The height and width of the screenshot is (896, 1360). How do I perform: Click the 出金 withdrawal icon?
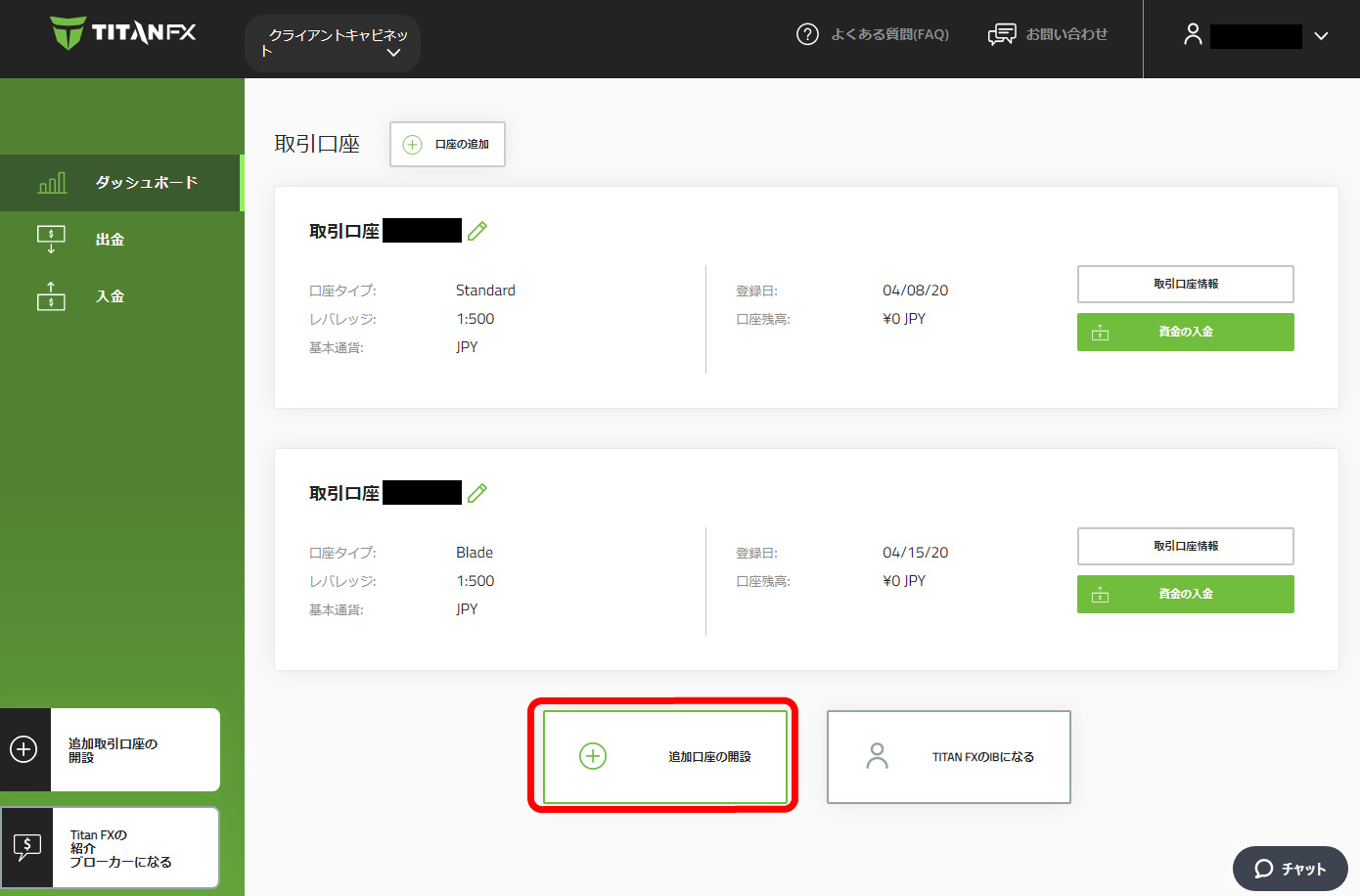(51, 240)
